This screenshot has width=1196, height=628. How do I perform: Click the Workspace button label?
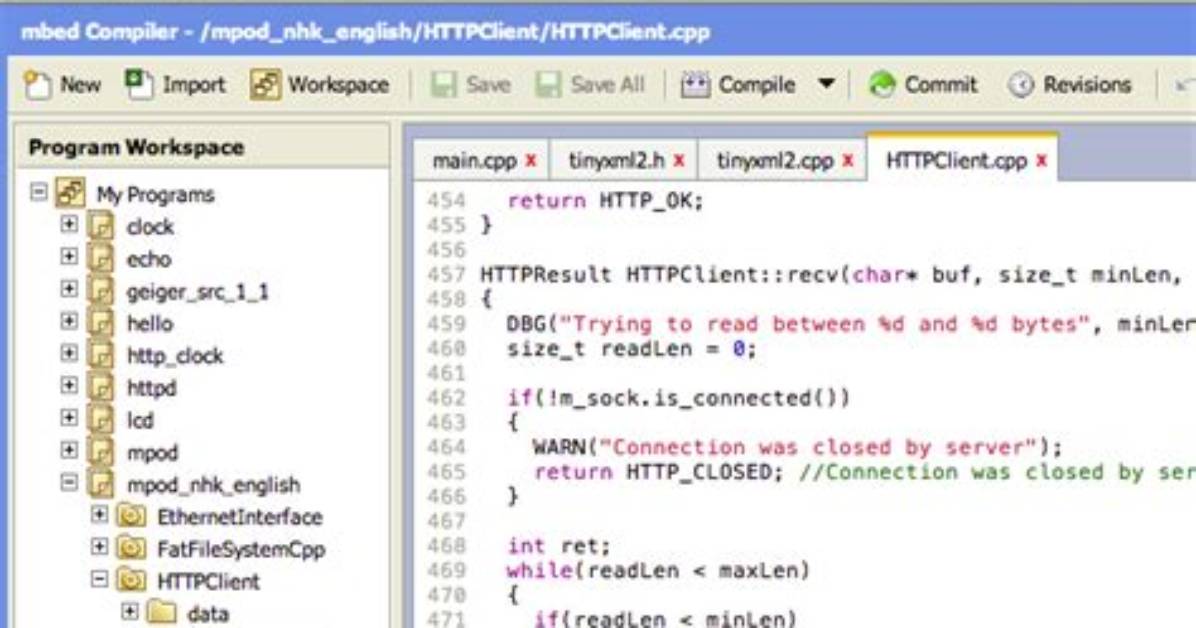click(339, 85)
